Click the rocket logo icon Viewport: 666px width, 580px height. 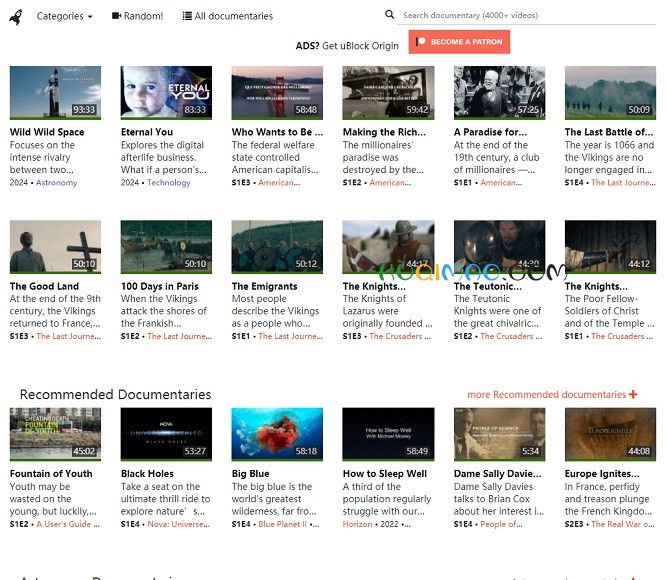point(16,17)
